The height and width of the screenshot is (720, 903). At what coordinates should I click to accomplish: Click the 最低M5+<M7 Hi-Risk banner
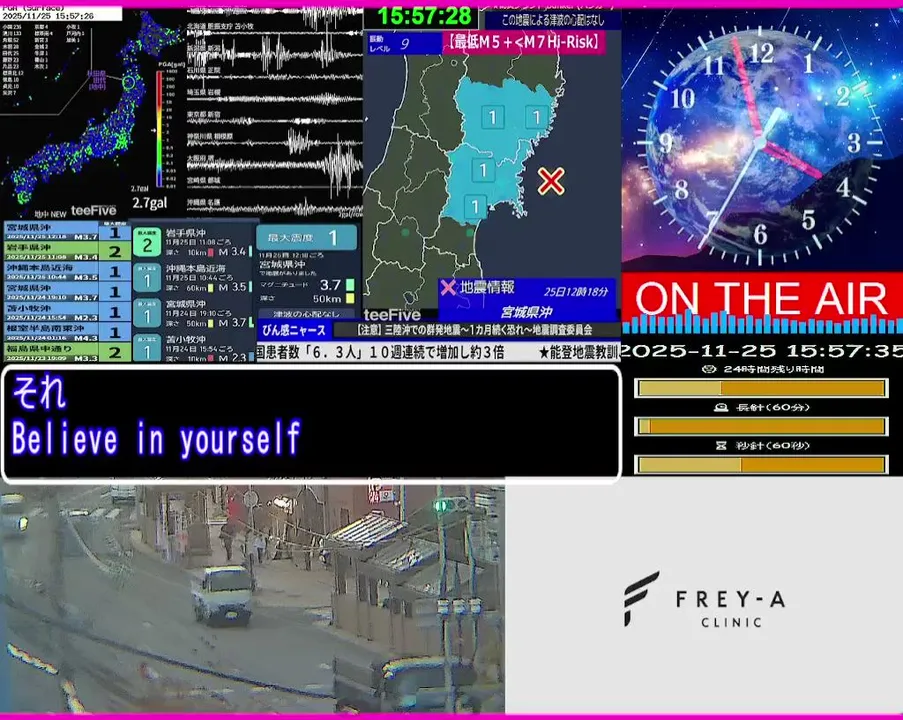click(x=523, y=42)
